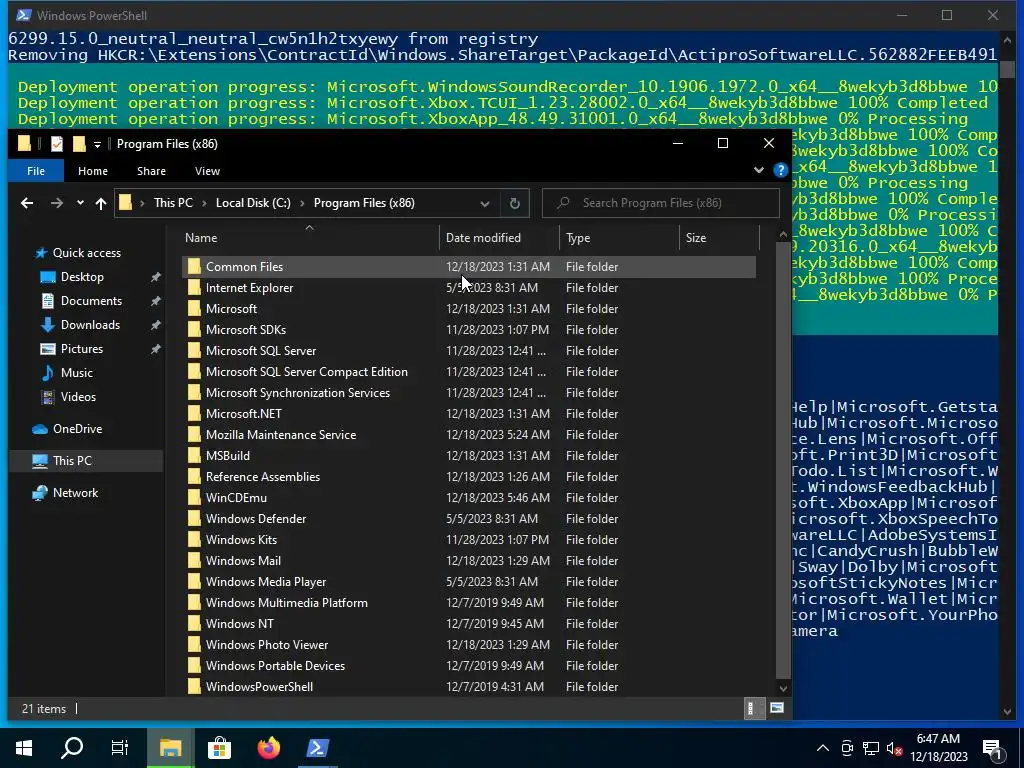
Task: Open Customize Quick Access Toolbar dropdown
Action: (97, 144)
